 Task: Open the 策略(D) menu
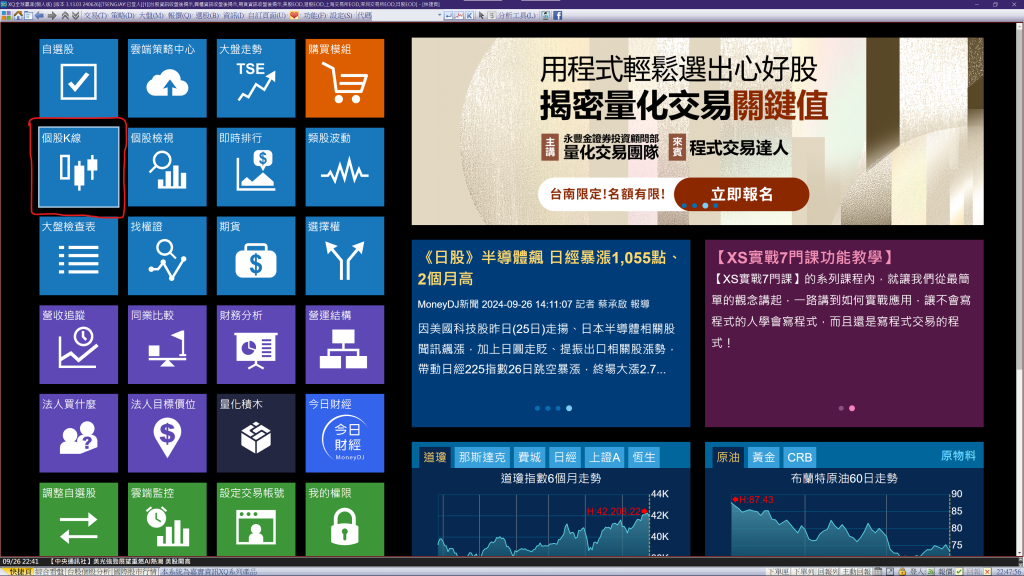[123, 15]
